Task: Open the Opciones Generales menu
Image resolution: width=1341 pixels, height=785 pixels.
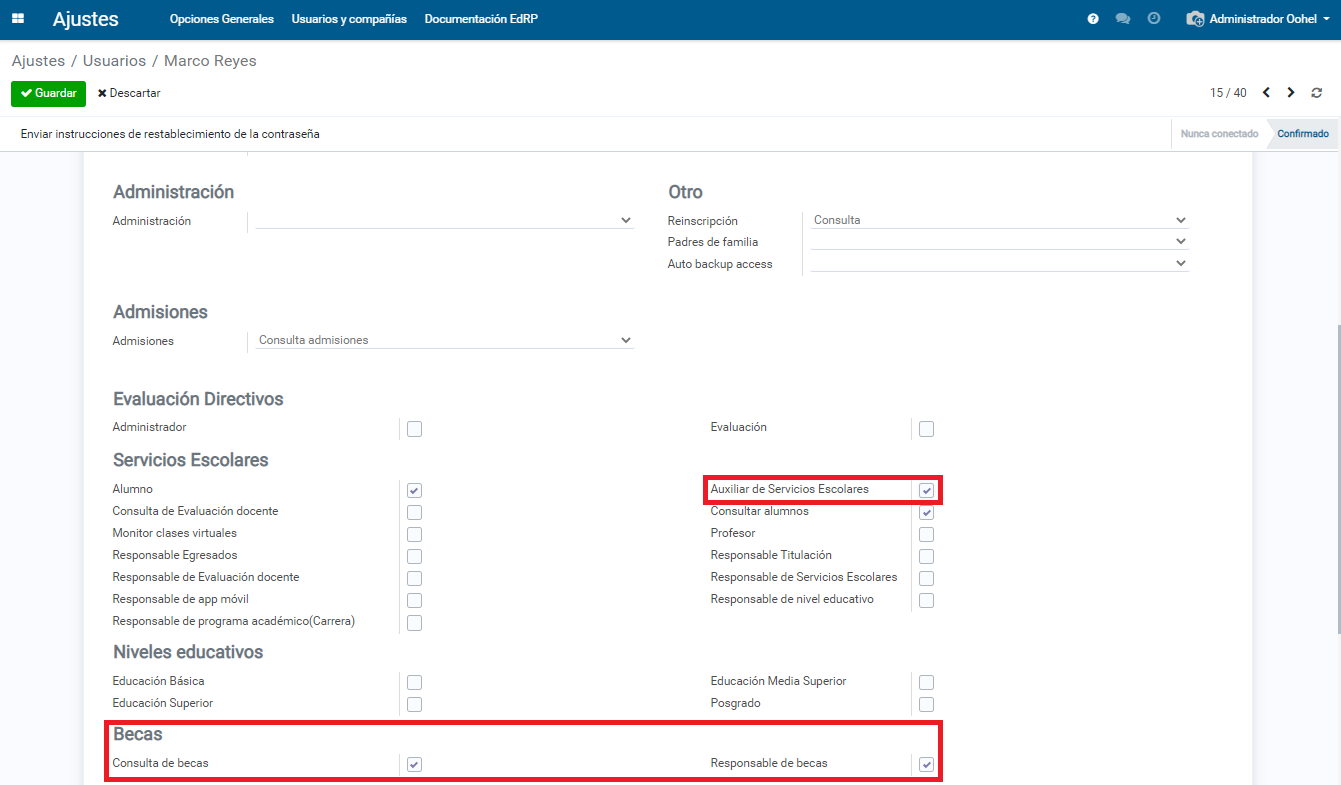Action: (x=221, y=19)
